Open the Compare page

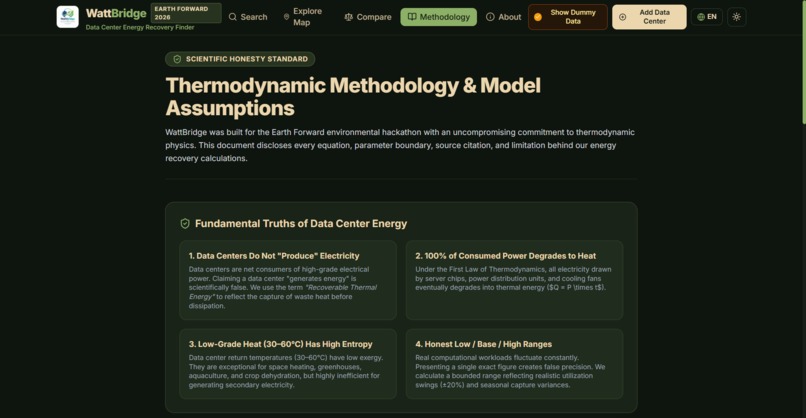coord(368,17)
